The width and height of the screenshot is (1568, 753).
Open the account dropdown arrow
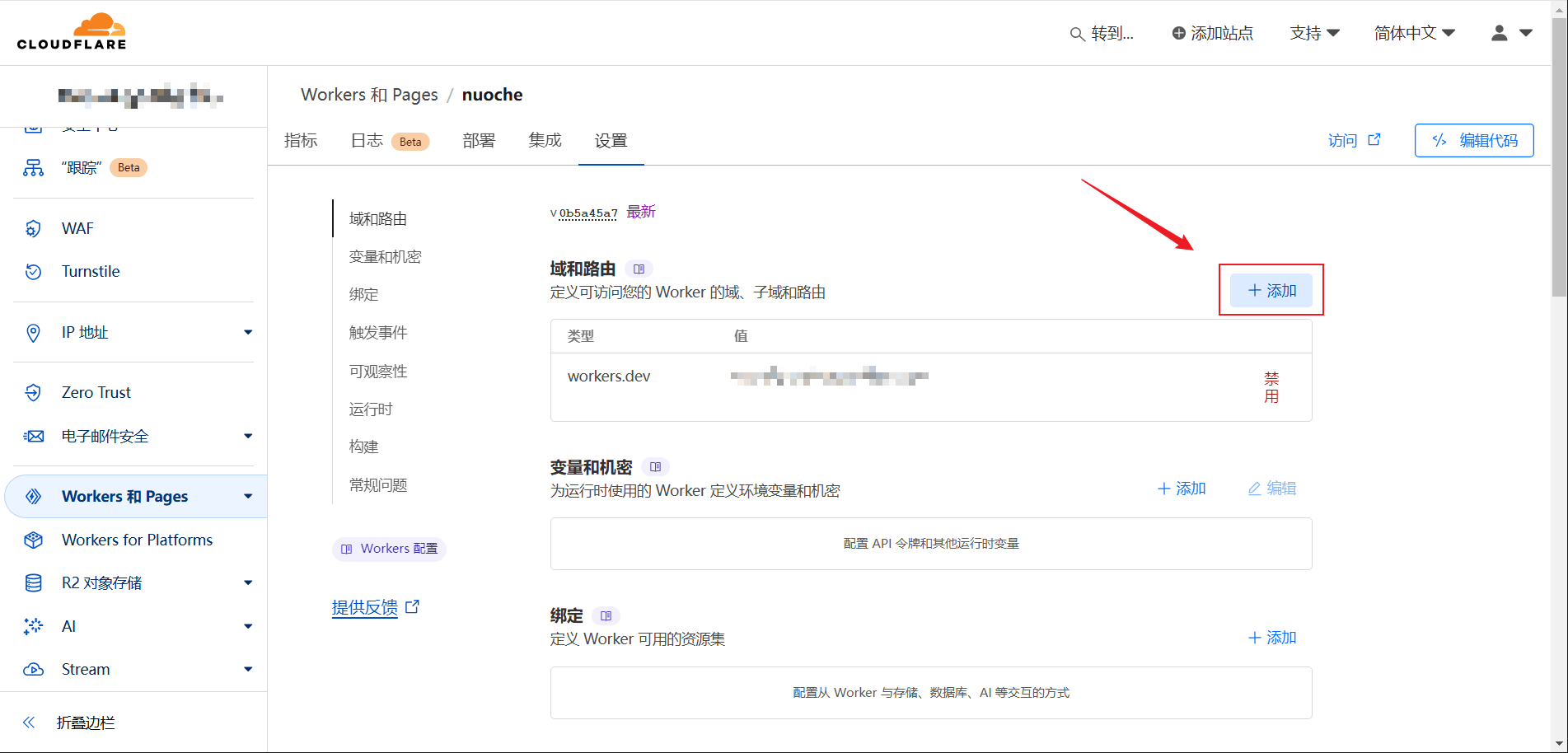tap(1526, 33)
